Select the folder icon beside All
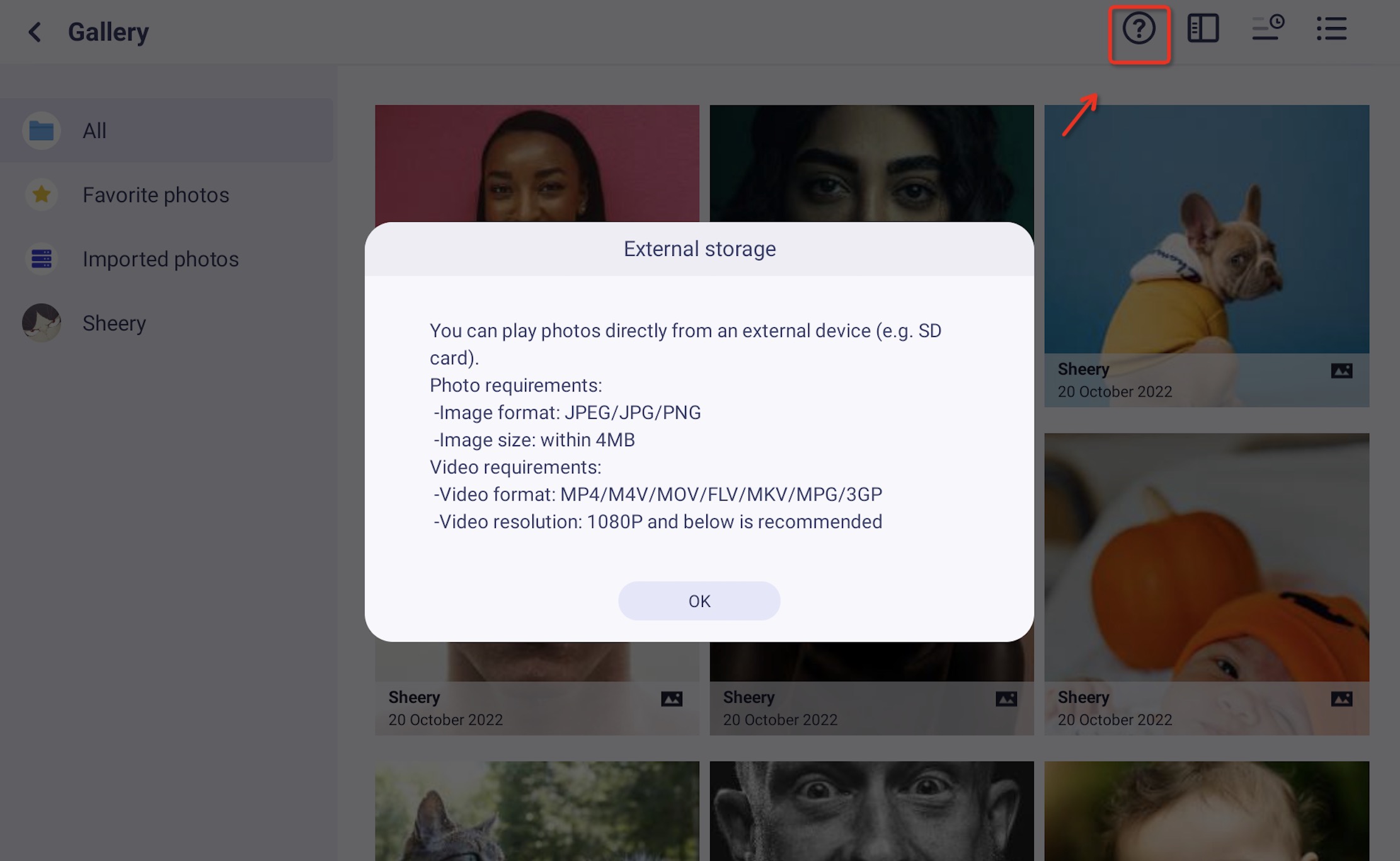The image size is (1400, 861). click(41, 130)
